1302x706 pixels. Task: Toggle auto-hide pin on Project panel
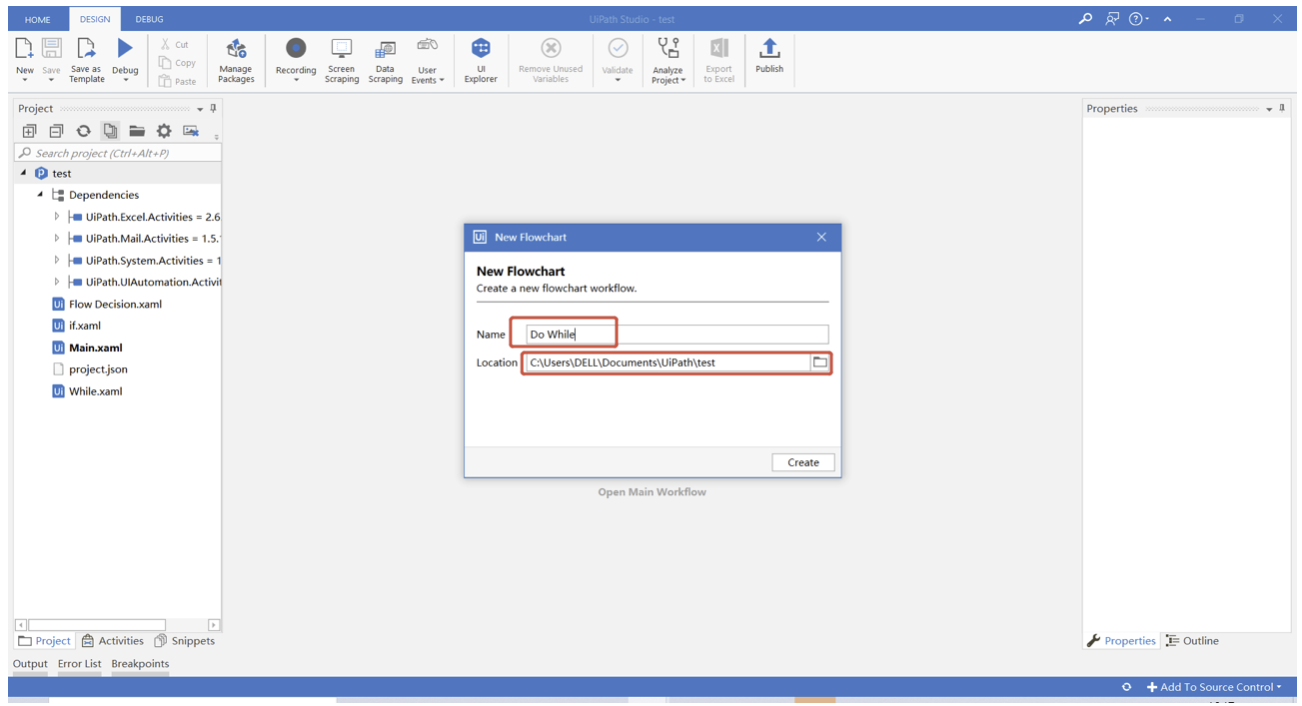pos(213,108)
